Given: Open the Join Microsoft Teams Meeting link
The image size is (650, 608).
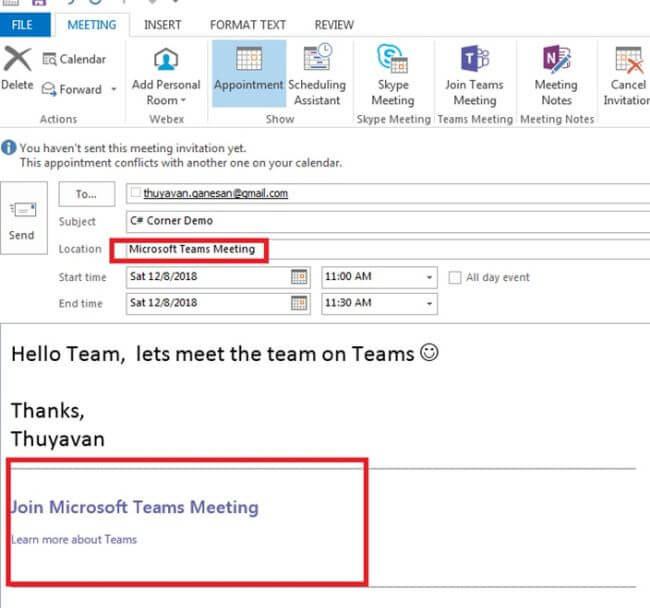Looking at the screenshot, I should (x=135, y=507).
